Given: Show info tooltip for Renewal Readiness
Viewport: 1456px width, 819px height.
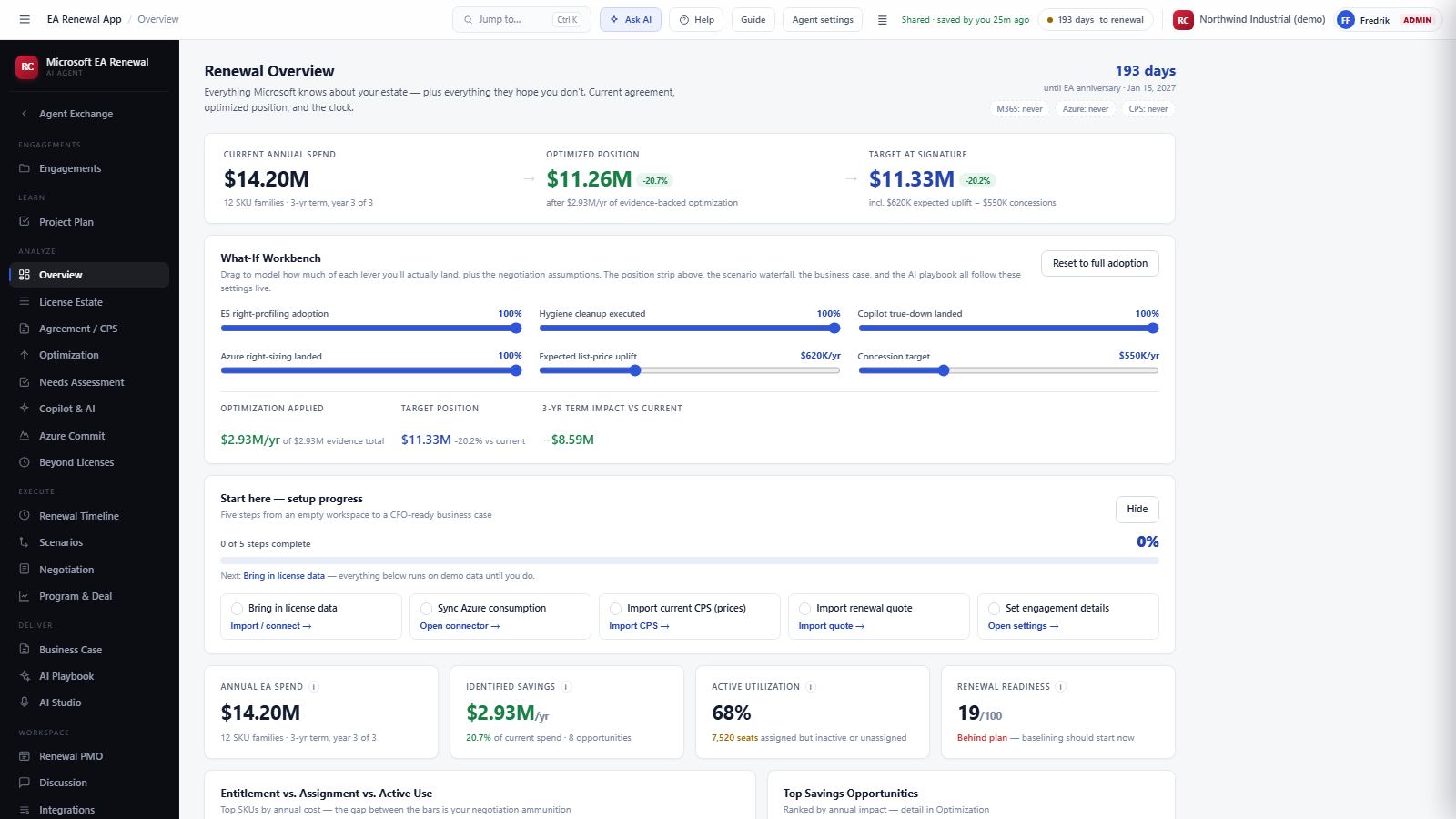Looking at the screenshot, I should (1061, 687).
